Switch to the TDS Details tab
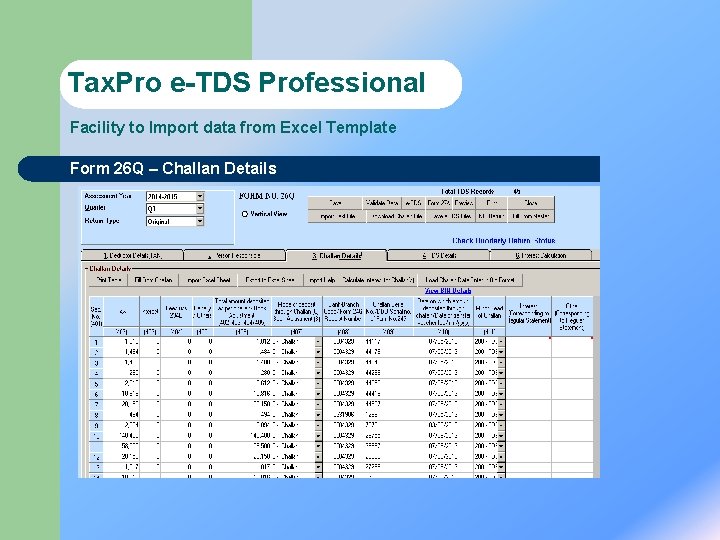This screenshot has height=540, width=720. tap(439, 255)
